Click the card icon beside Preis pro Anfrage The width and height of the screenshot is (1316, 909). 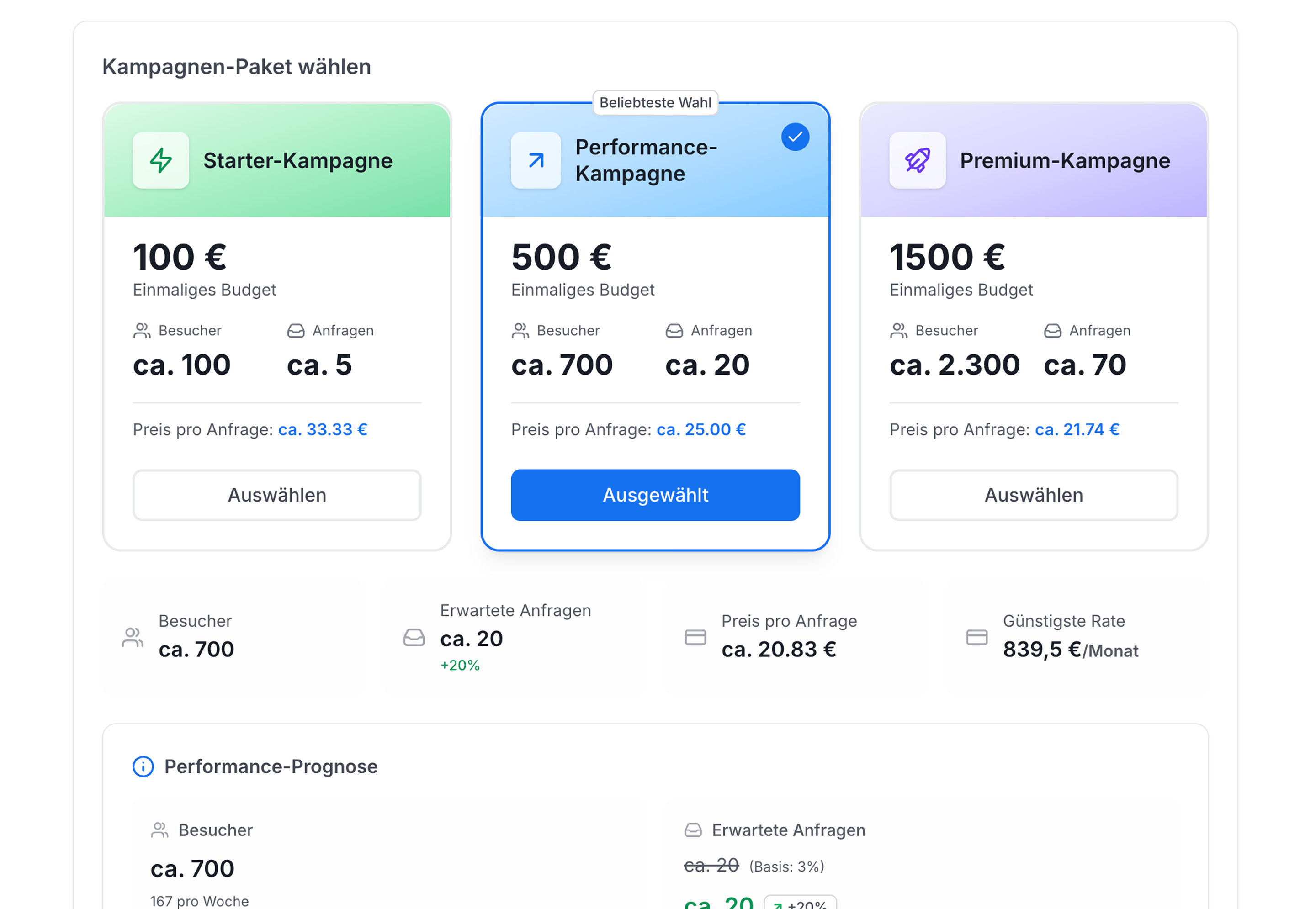(695, 637)
